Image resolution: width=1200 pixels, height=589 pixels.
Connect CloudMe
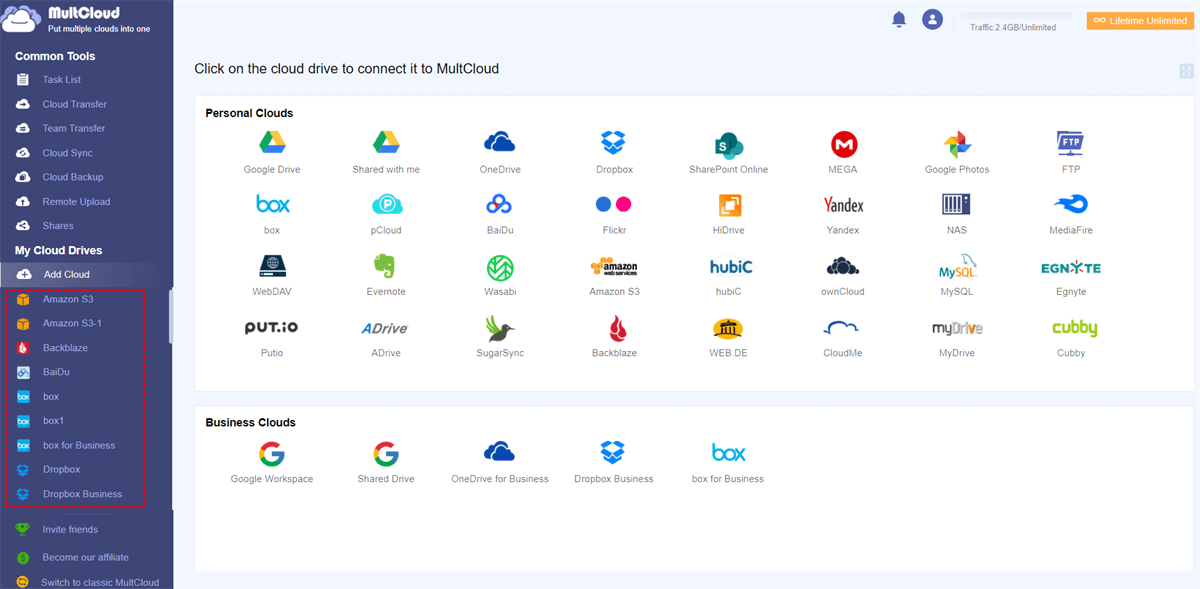pyautogui.click(x=843, y=336)
